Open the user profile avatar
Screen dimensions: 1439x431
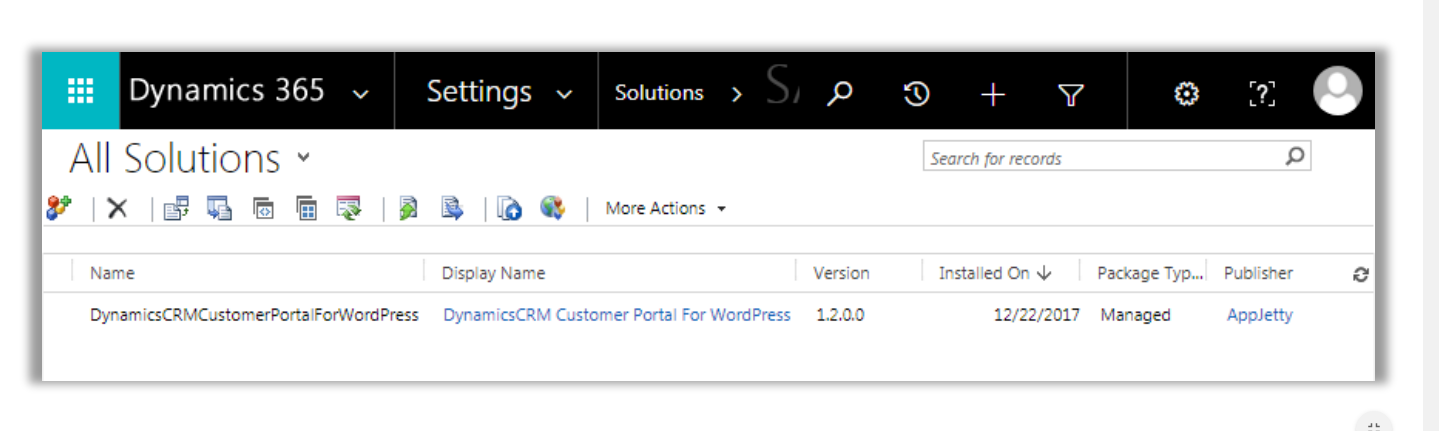click(1337, 91)
